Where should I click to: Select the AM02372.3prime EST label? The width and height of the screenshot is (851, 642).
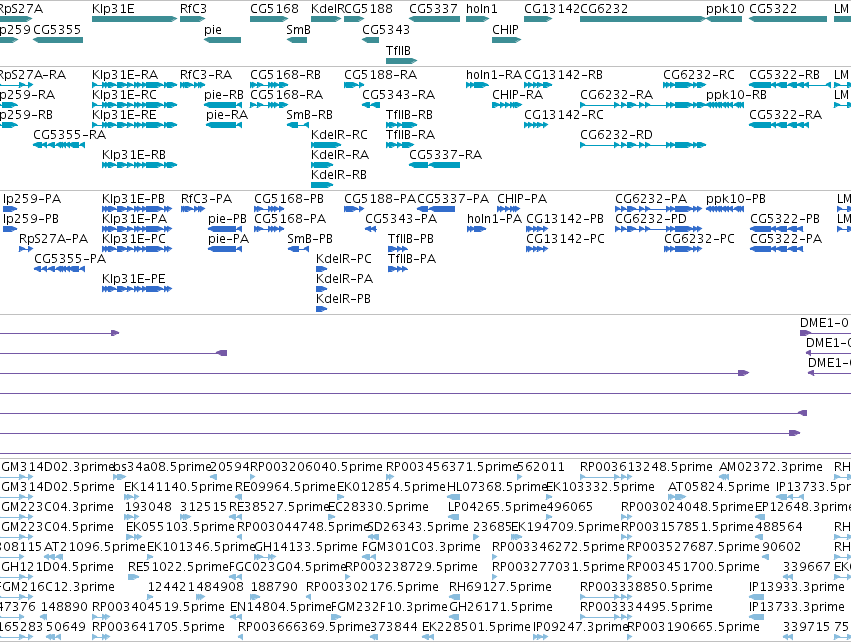[x=771, y=467]
